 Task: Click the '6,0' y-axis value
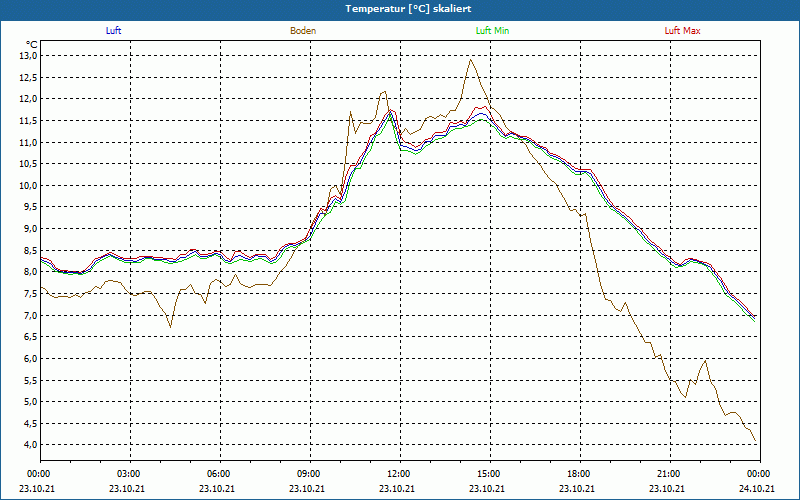pyautogui.click(x=31, y=358)
